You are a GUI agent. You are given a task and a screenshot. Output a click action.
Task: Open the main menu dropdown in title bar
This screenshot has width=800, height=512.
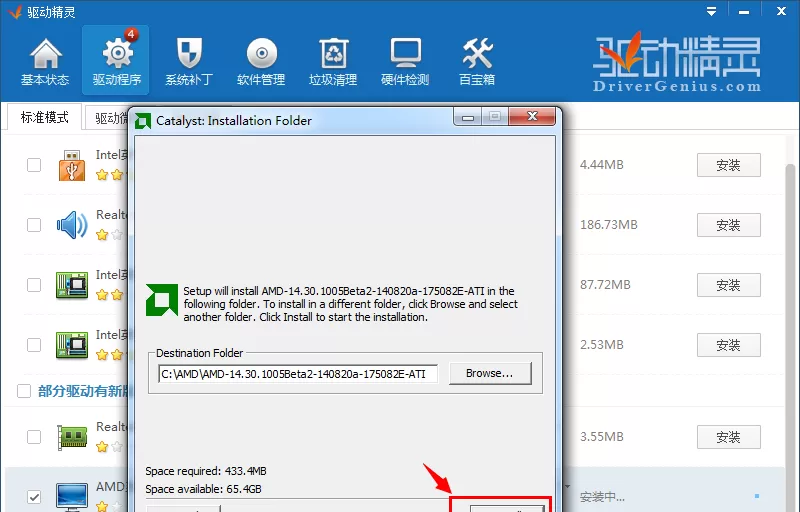tap(711, 11)
